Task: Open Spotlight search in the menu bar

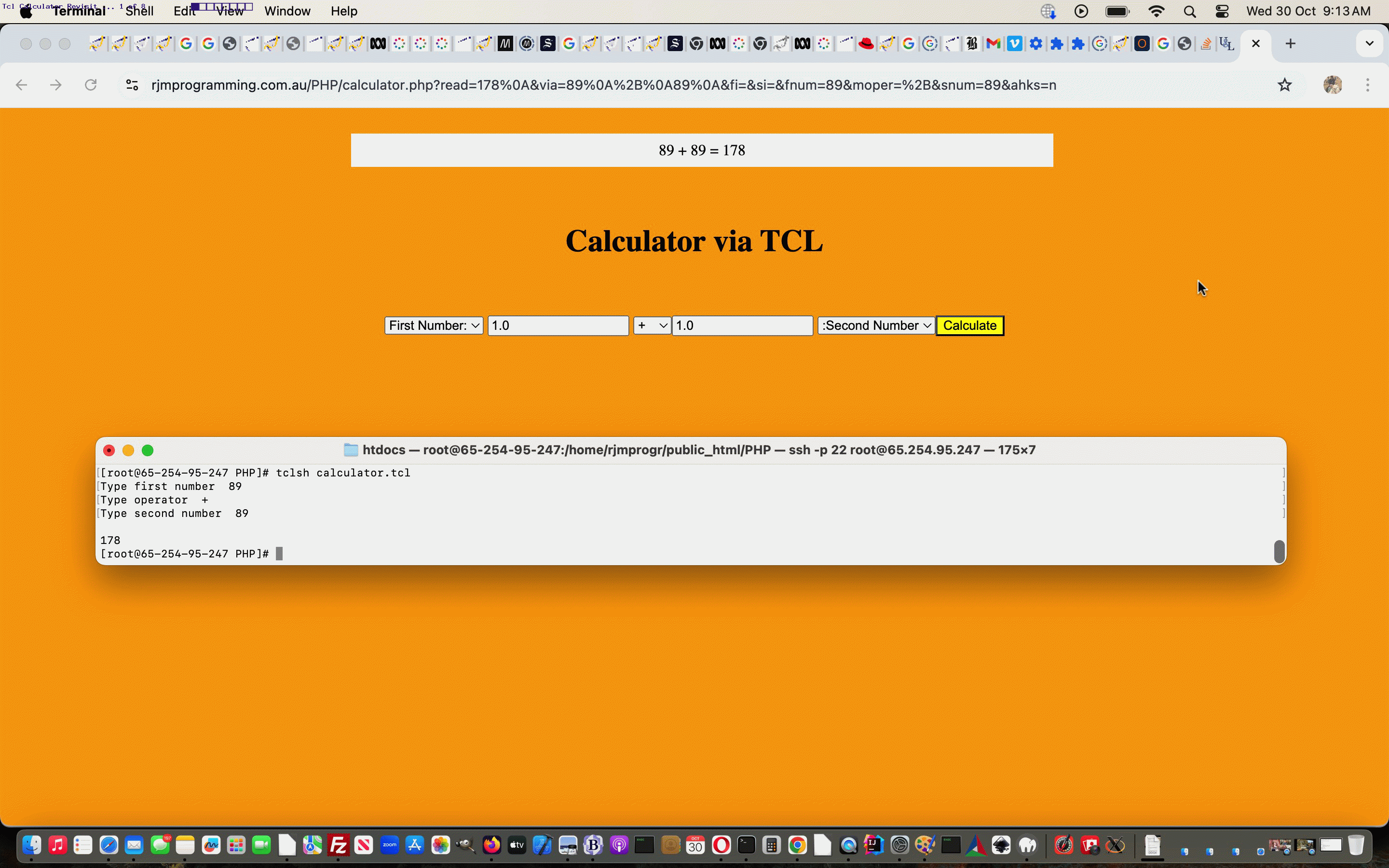Action: (x=1190, y=12)
